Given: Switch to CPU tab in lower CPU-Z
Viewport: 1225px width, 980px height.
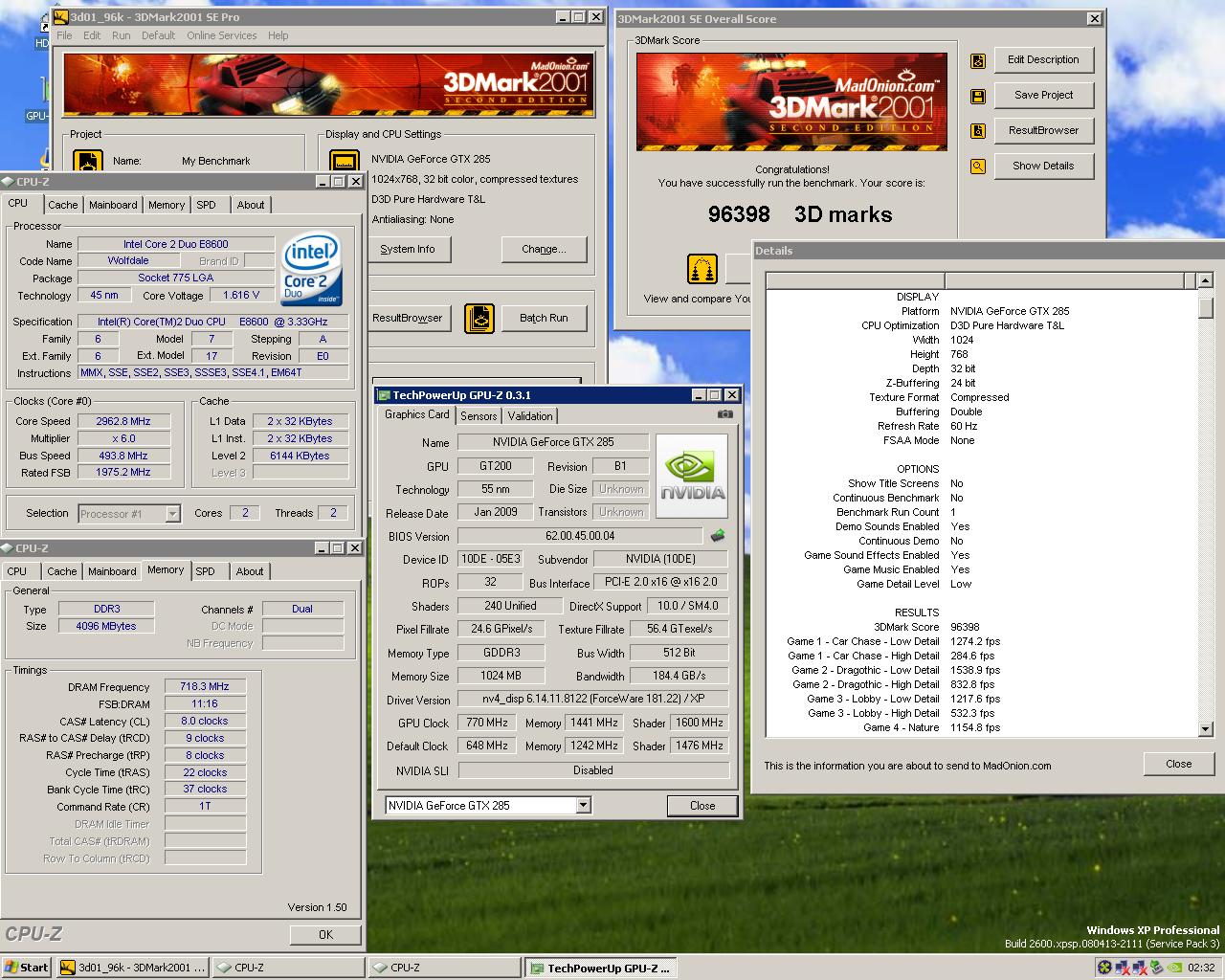Looking at the screenshot, I should pyautogui.click(x=17, y=571).
